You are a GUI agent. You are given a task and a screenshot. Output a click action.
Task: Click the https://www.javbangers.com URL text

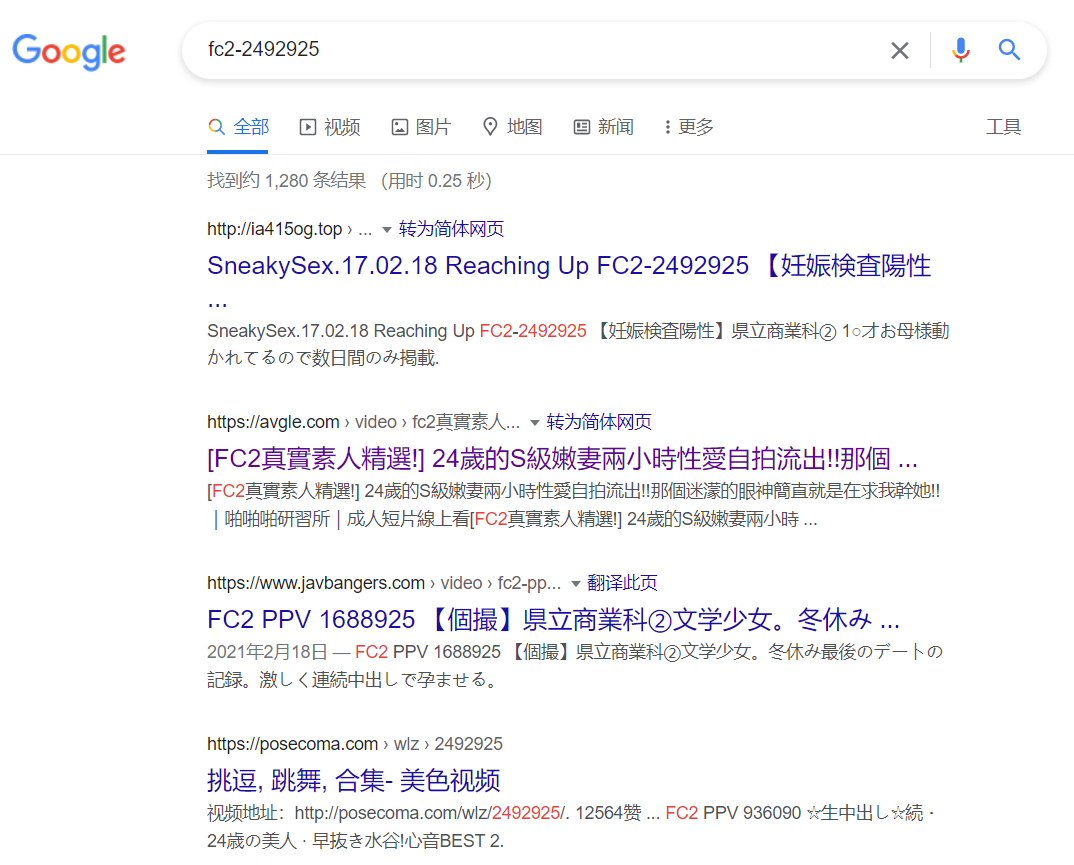[x=316, y=583]
